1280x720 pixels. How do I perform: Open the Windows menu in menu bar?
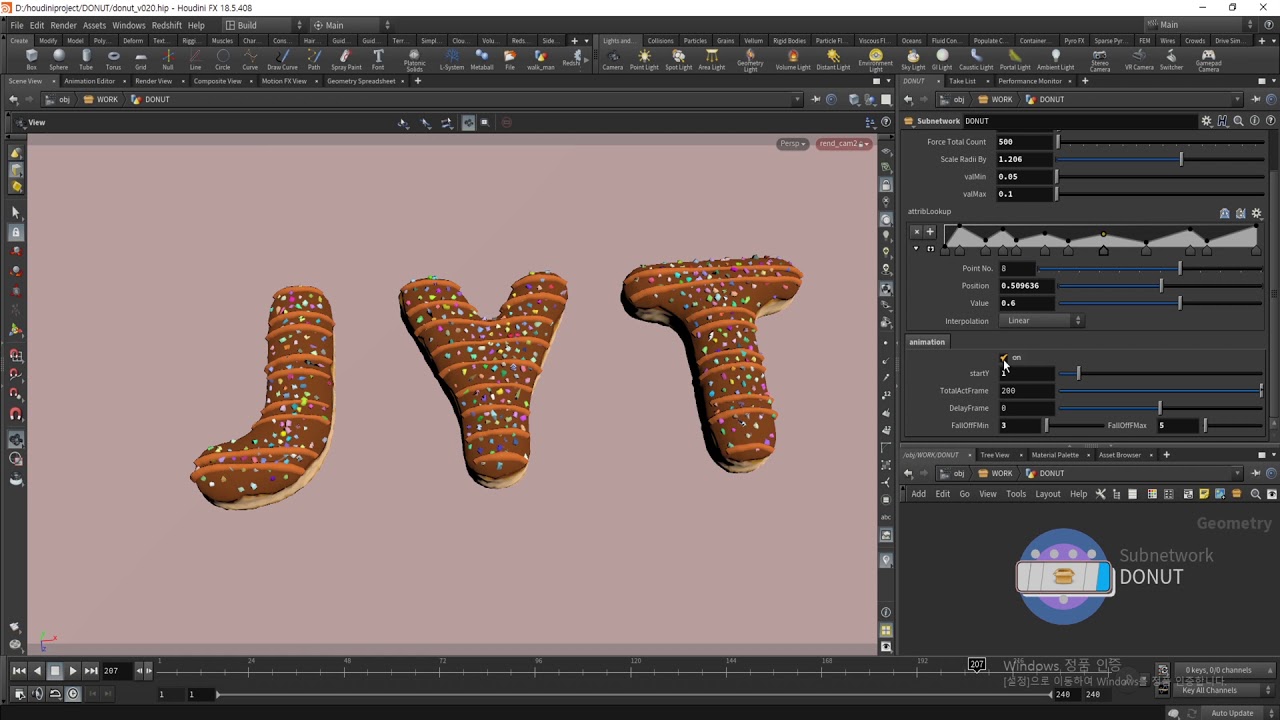tap(128, 25)
